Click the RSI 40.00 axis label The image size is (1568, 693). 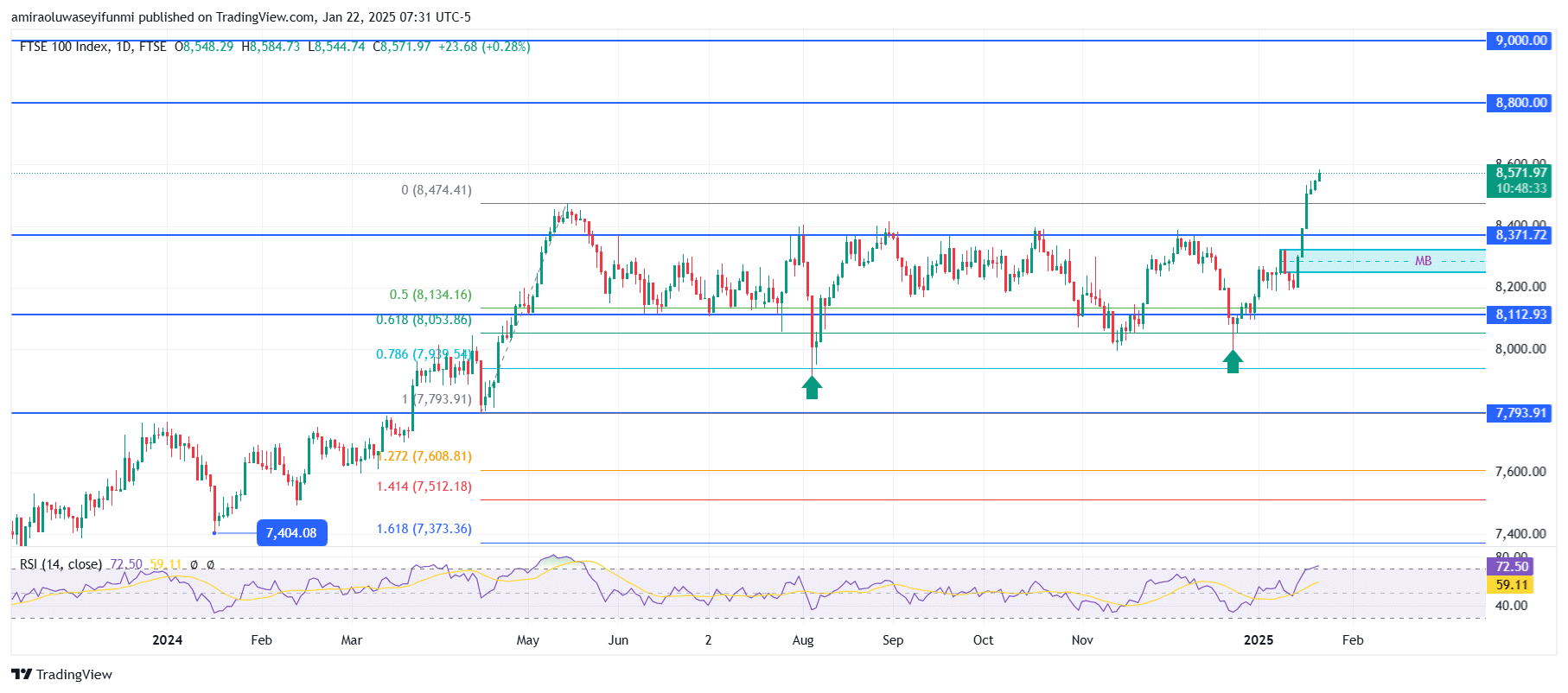click(x=1511, y=606)
